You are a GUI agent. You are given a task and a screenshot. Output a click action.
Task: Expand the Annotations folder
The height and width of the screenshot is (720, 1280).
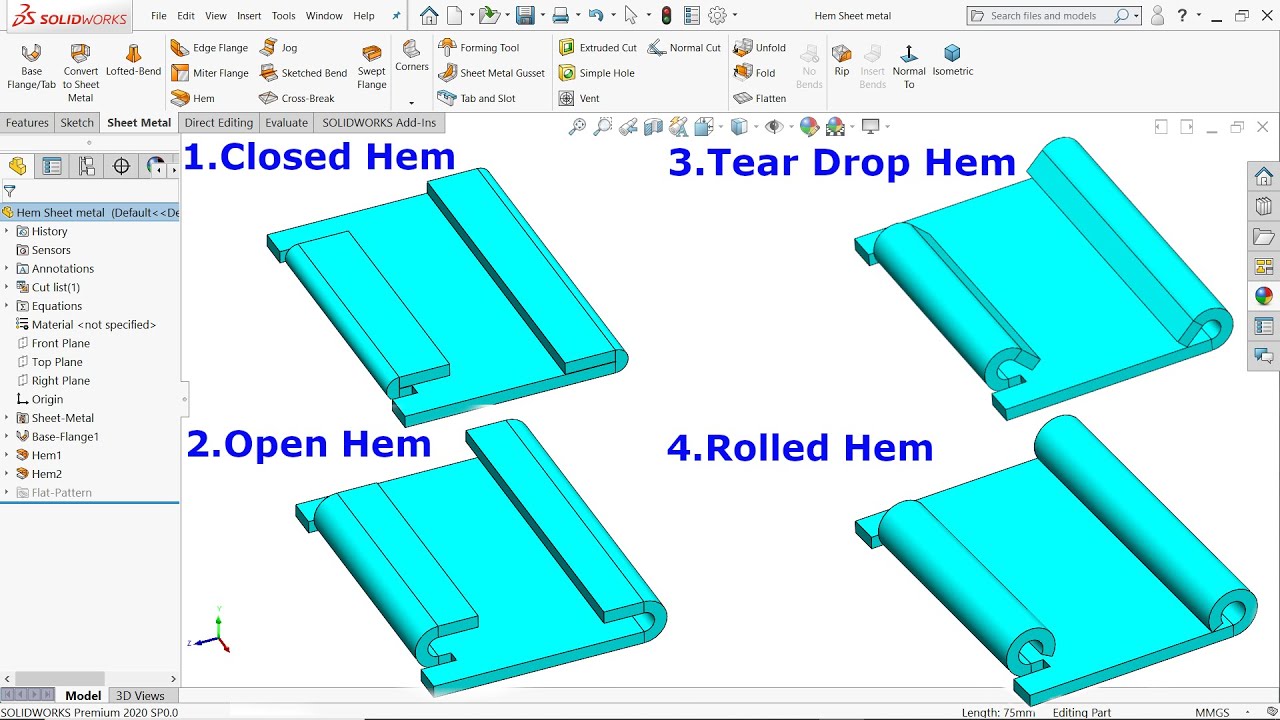[7, 269]
